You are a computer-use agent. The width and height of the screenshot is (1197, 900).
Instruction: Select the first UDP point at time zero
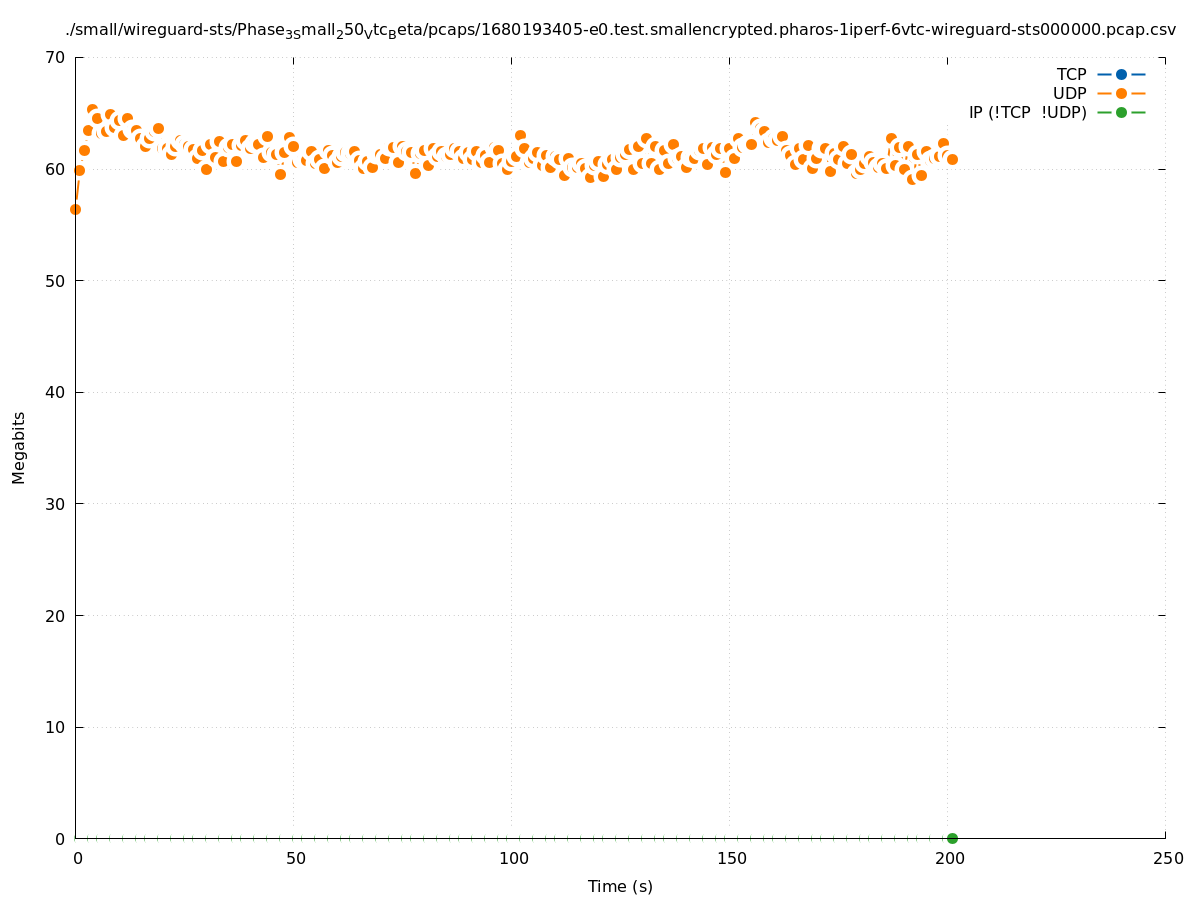click(x=75, y=209)
